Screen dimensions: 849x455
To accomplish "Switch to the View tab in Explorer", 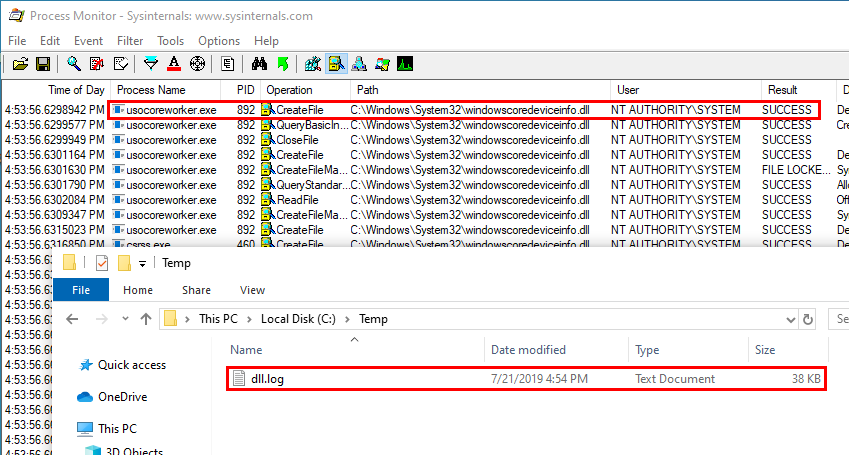I will [x=252, y=290].
